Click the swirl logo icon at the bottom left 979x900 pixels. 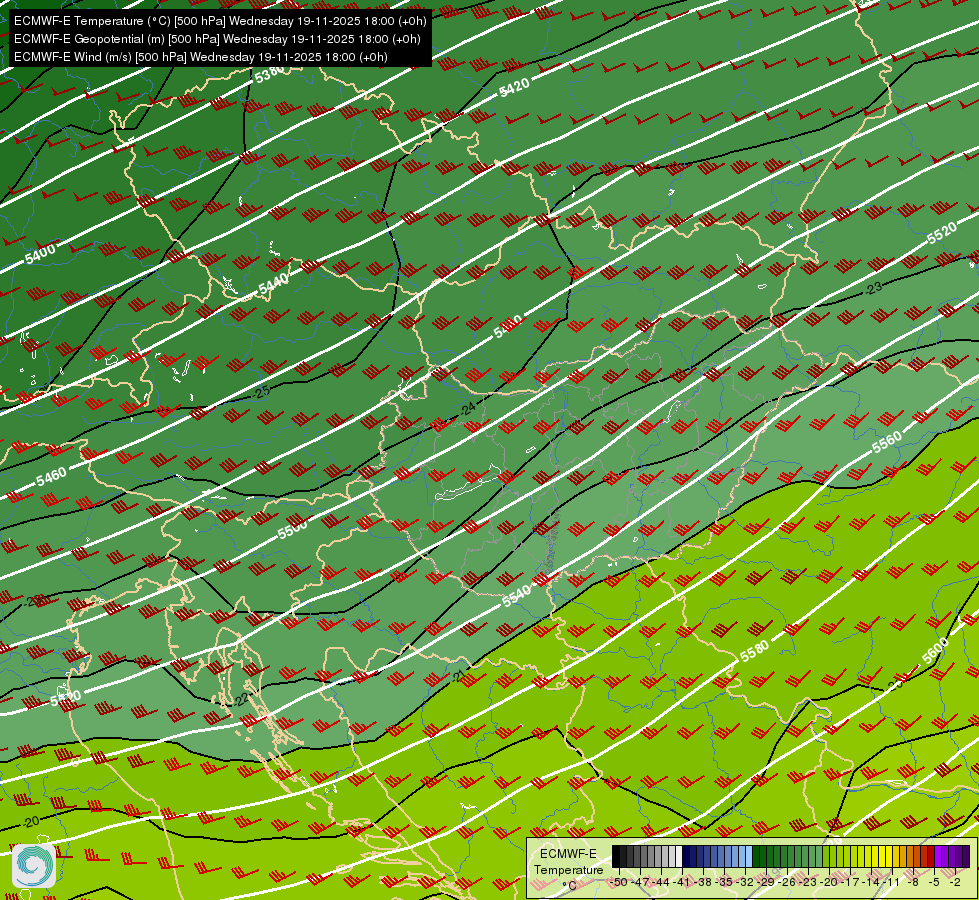(34, 866)
